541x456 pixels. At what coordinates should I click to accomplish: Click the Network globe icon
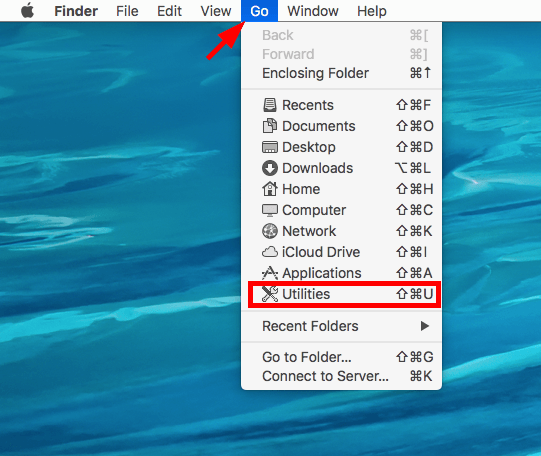pos(269,231)
